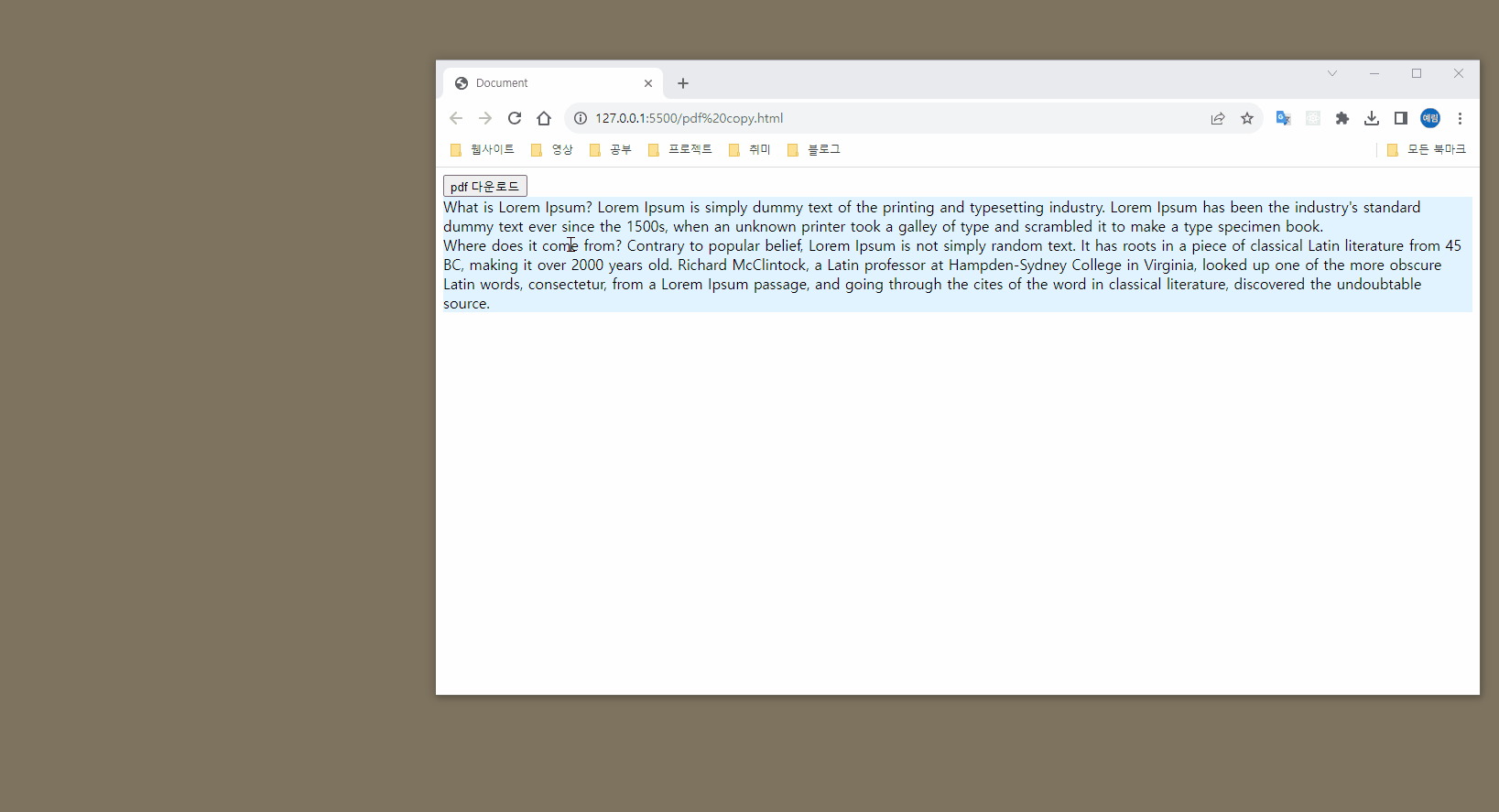Open the profile avatar menu
The image size is (1499, 812).
(1430, 118)
